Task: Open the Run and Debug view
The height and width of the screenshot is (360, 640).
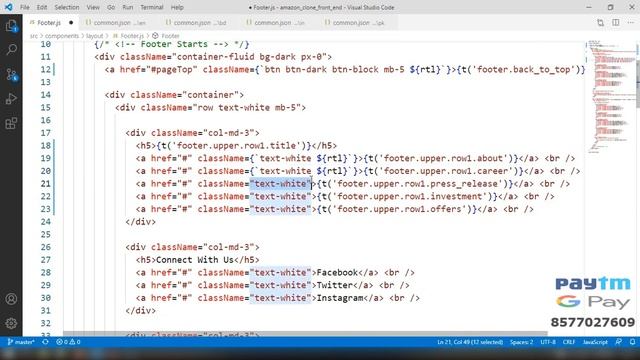Action: [x=11, y=99]
